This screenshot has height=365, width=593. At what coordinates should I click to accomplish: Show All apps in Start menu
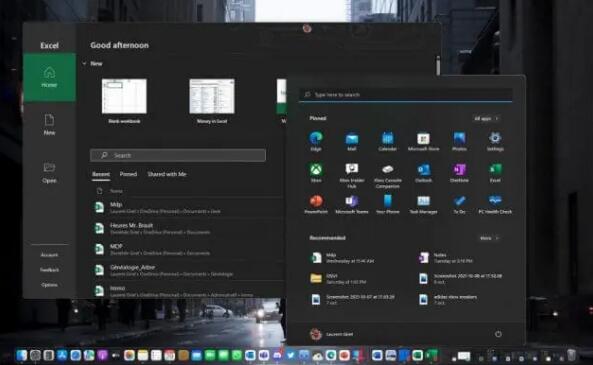(x=486, y=118)
